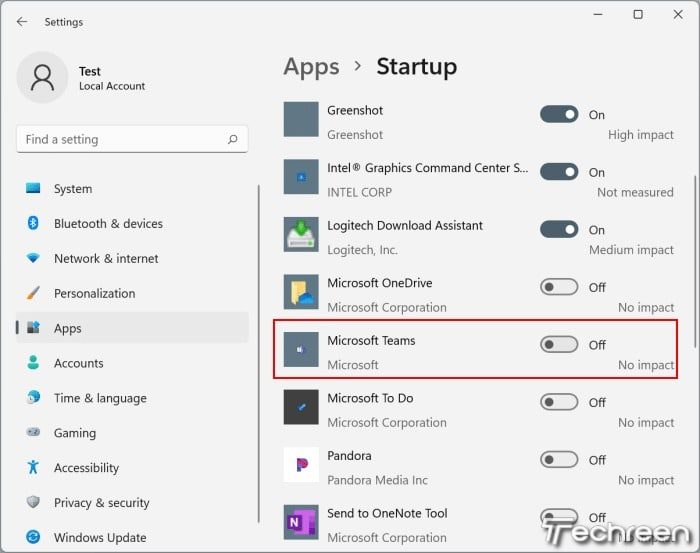Screen dimensions: 700x553
Task: Click the Time & language globe icon
Action: [x=33, y=397]
